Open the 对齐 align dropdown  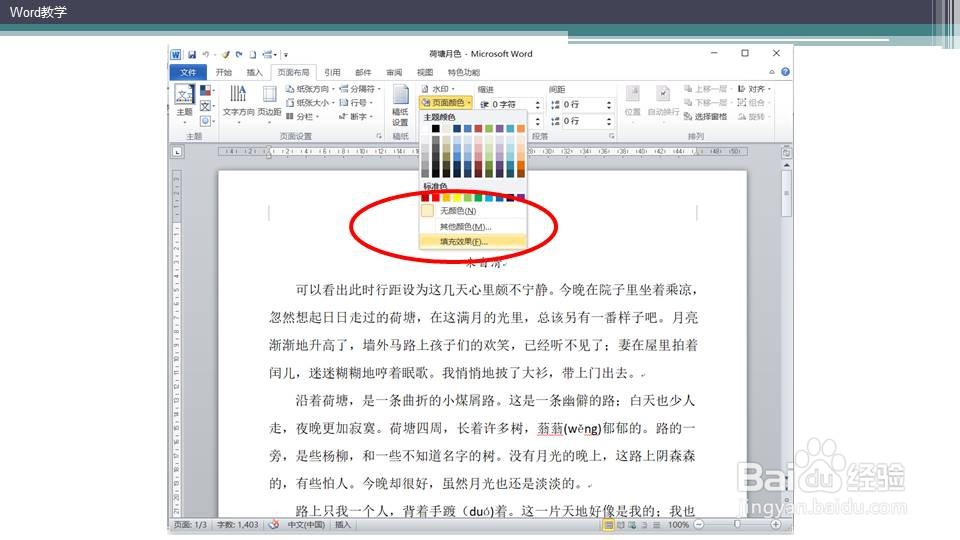pos(754,89)
